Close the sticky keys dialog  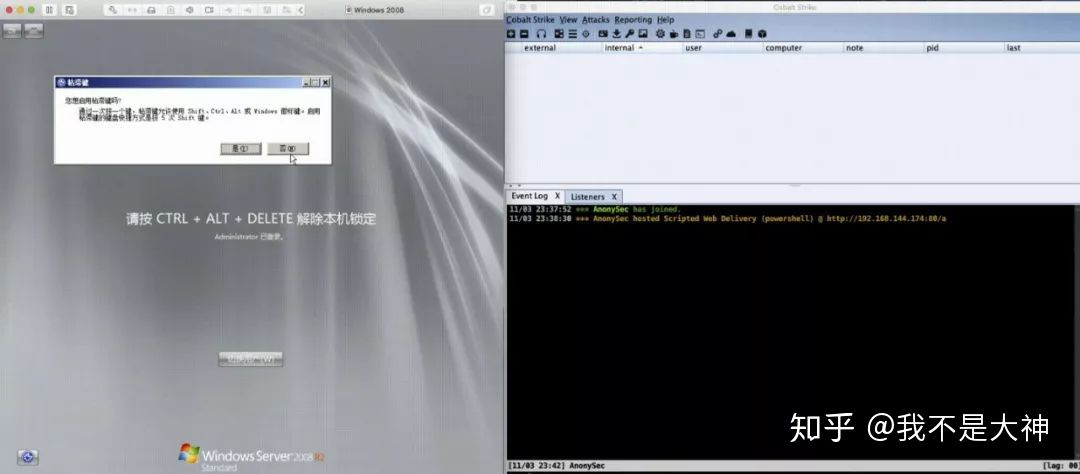pyautogui.click(x=325, y=82)
